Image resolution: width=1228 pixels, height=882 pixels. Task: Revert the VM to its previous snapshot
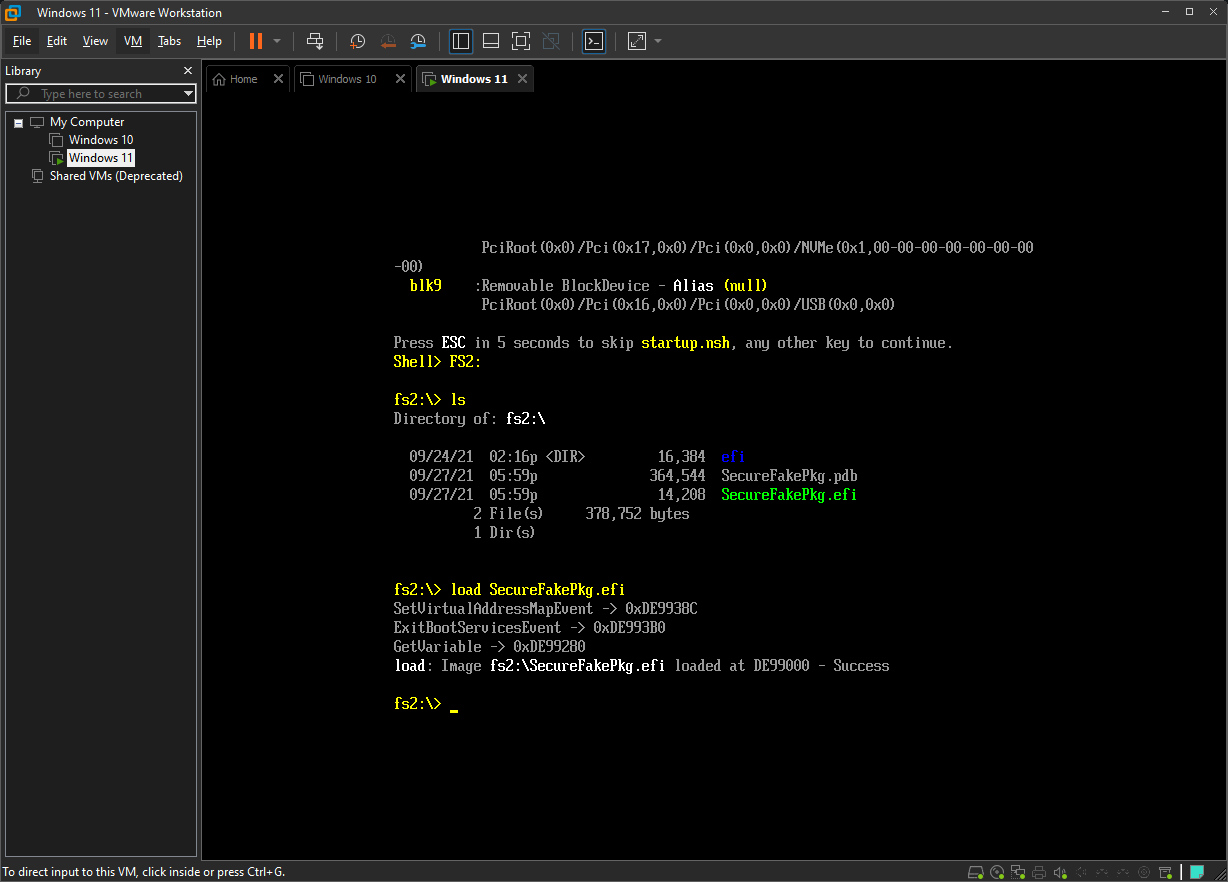388,41
